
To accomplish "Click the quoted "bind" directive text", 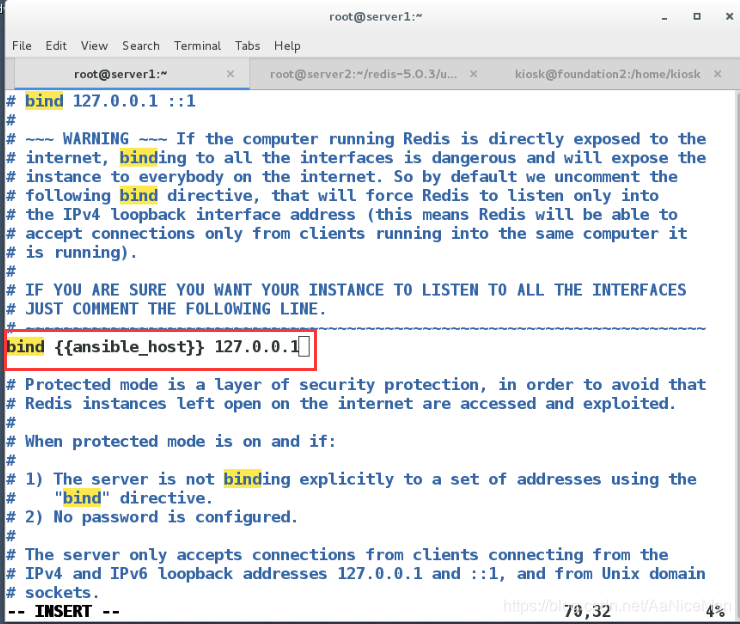I will pos(82,498).
